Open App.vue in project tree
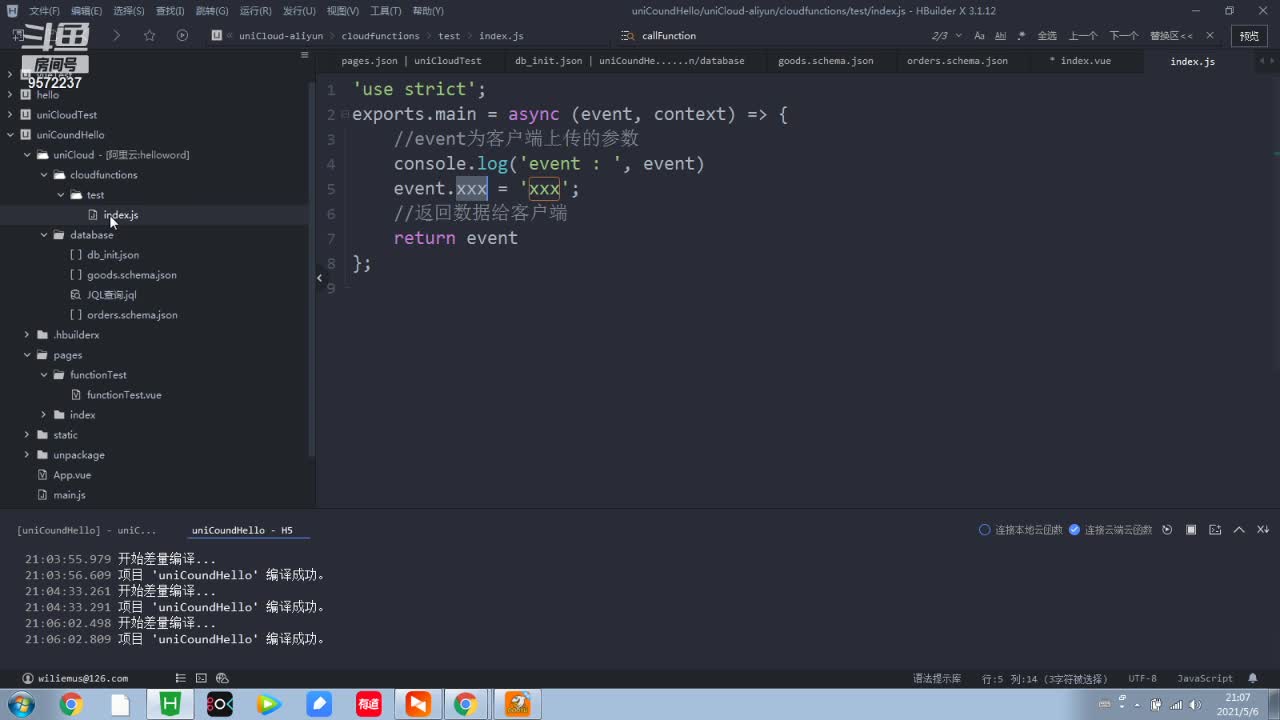 tap(72, 475)
